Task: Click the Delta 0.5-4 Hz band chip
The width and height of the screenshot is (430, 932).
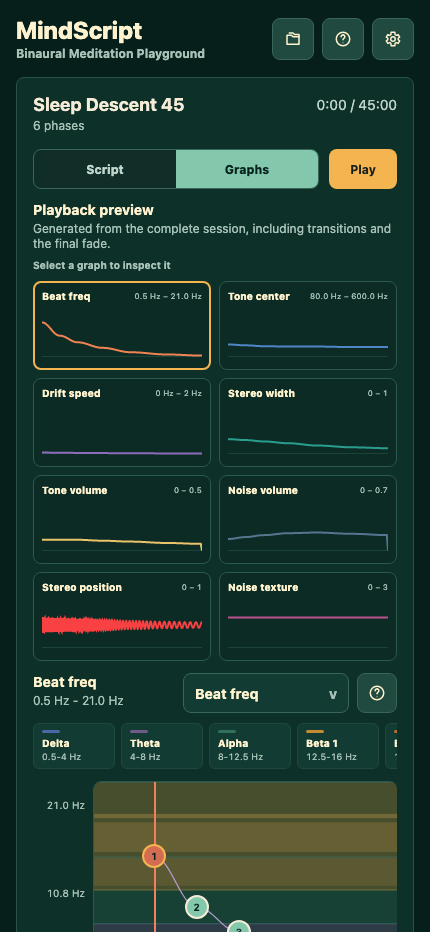Action: pos(74,746)
